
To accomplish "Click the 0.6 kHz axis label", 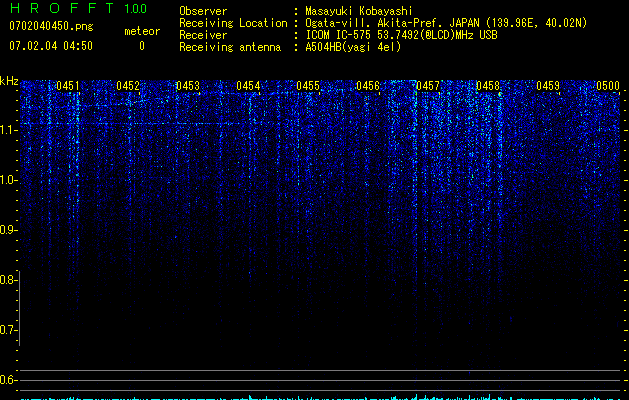I will pyautogui.click(x=9, y=380).
